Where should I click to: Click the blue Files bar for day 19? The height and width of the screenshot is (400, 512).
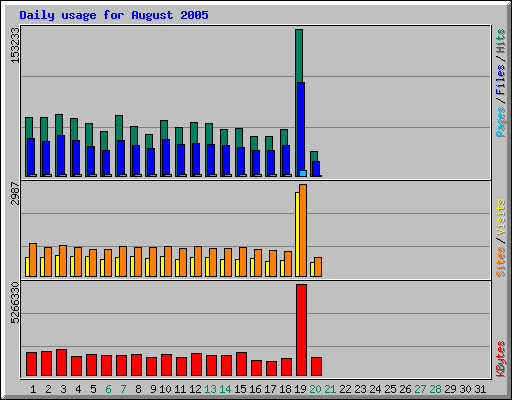point(301,127)
